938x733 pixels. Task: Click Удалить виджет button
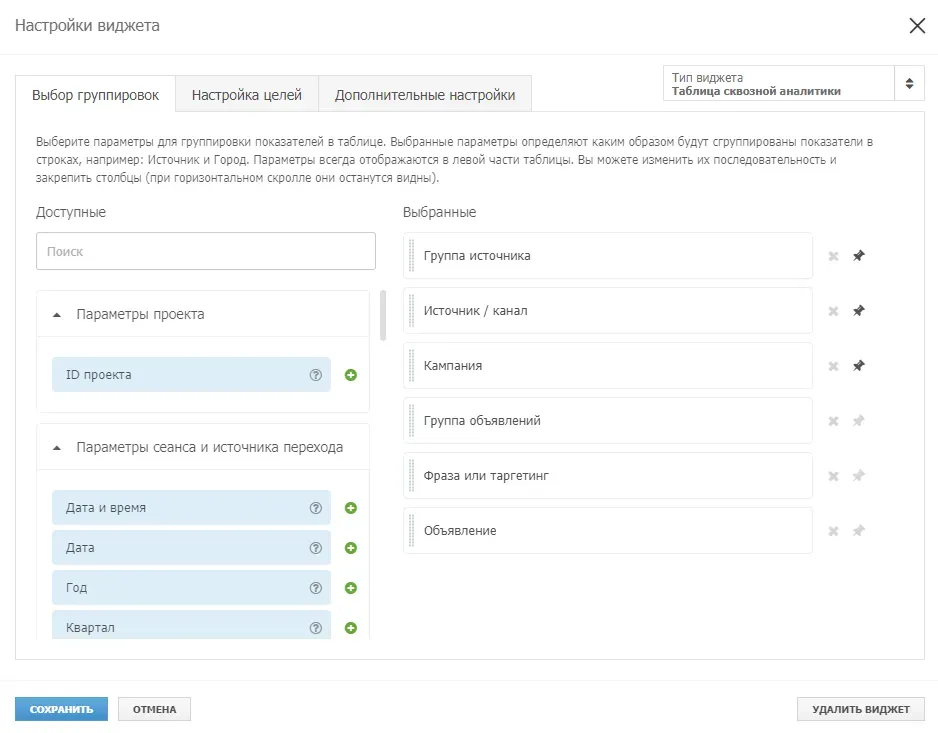point(861,709)
